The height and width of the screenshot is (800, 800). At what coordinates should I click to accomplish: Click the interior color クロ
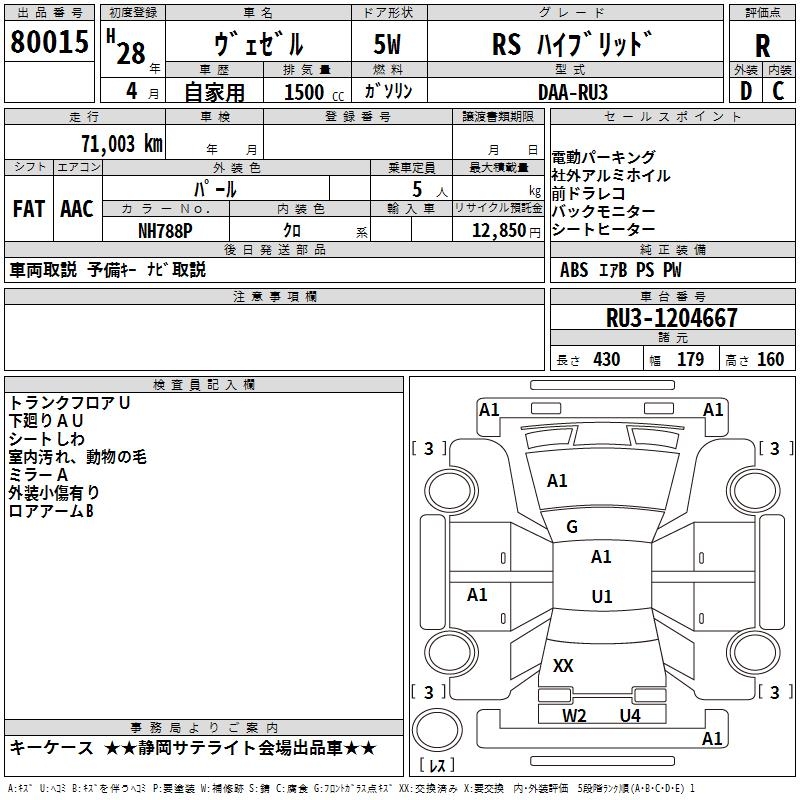292,231
